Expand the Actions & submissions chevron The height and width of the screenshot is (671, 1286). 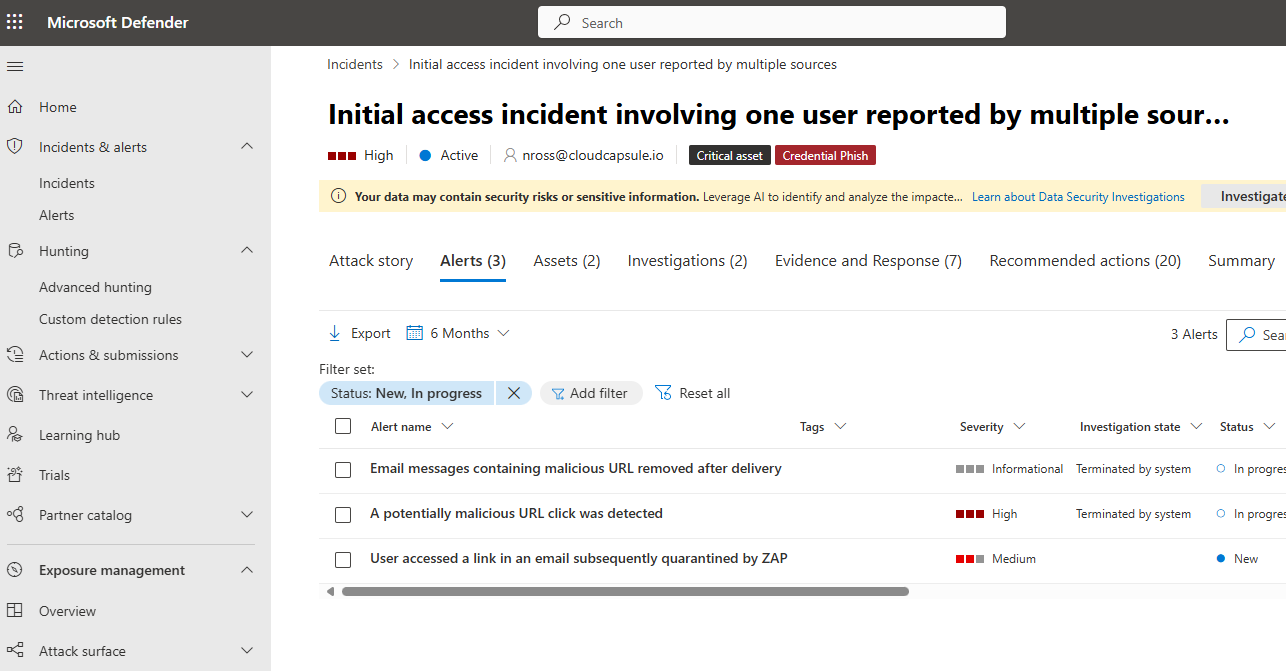coord(247,355)
